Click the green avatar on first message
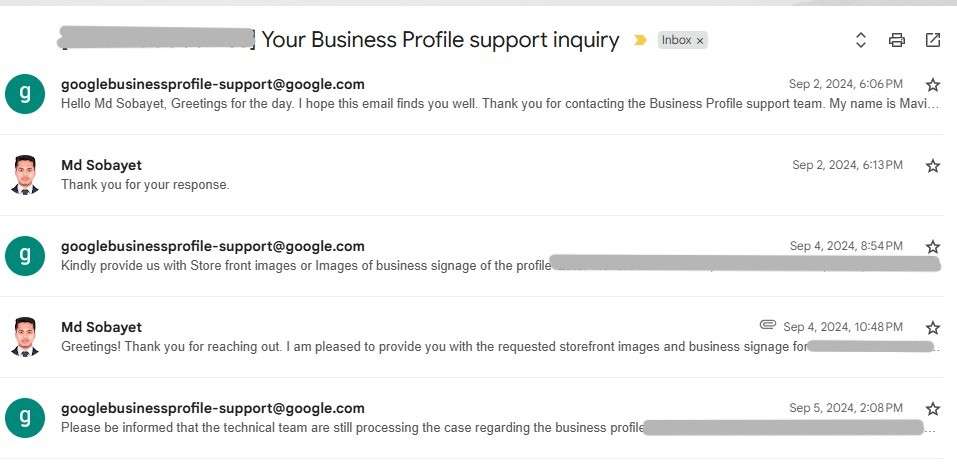The height and width of the screenshot is (473, 957). click(x=25, y=94)
